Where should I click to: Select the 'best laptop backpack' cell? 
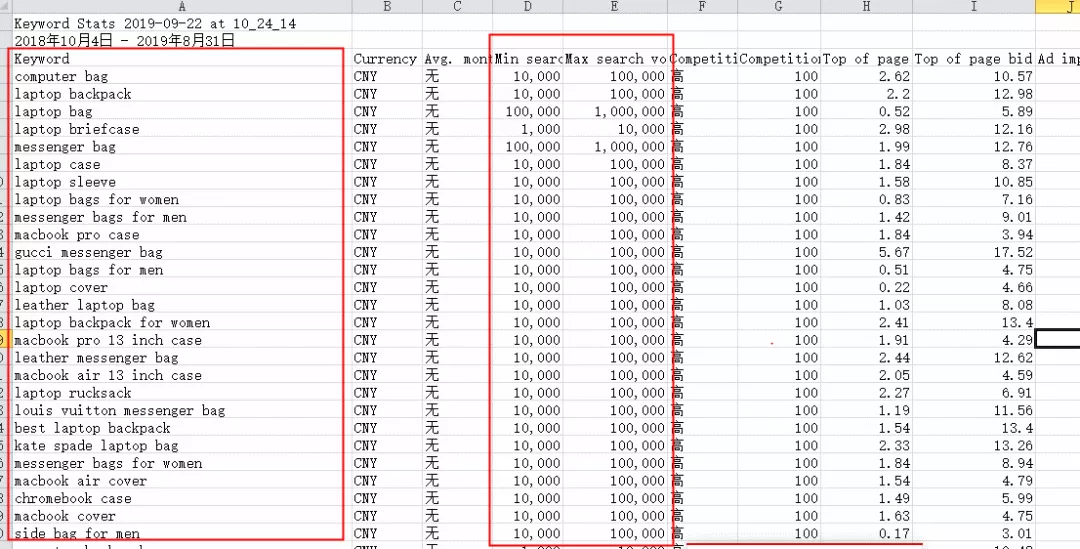pyautogui.click(x=182, y=428)
